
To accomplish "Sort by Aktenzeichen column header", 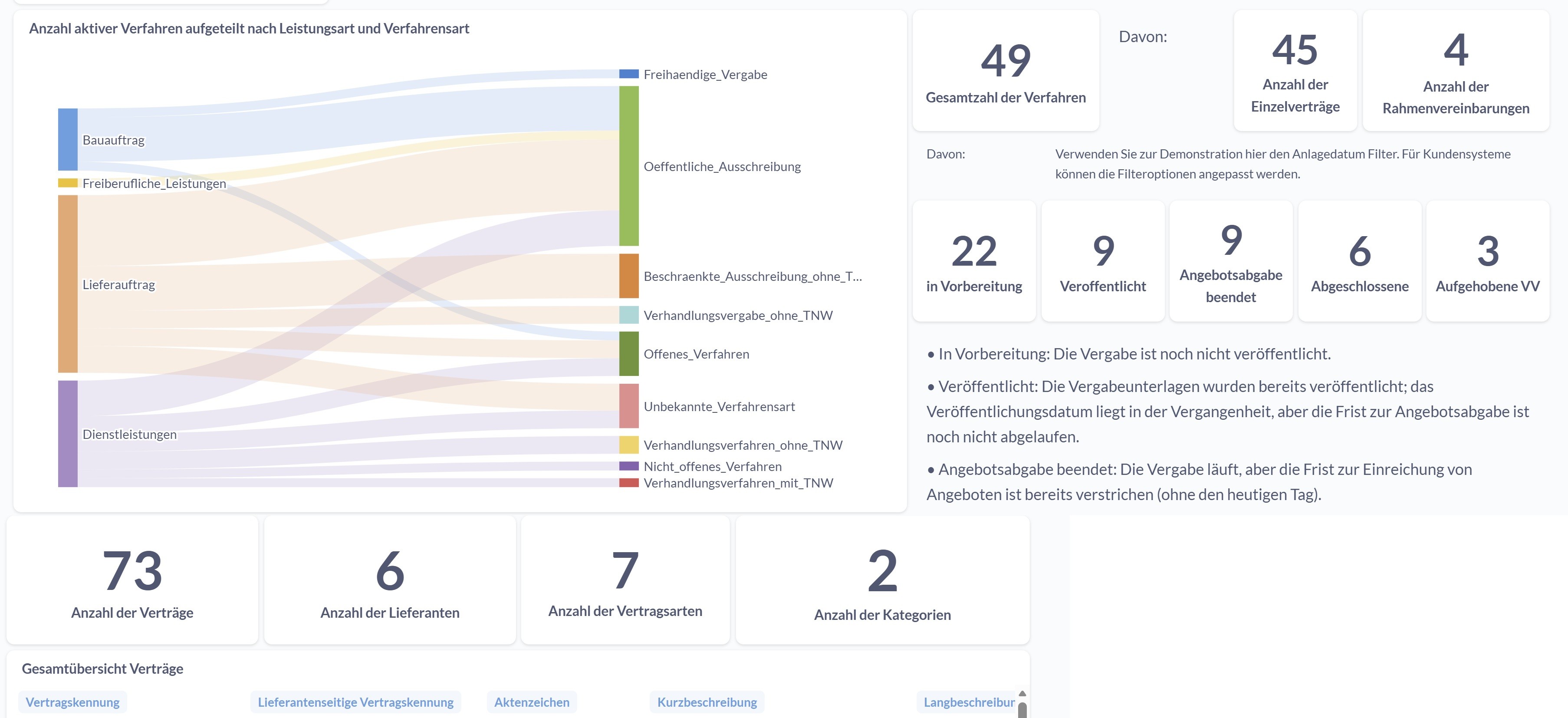I will coord(531,702).
